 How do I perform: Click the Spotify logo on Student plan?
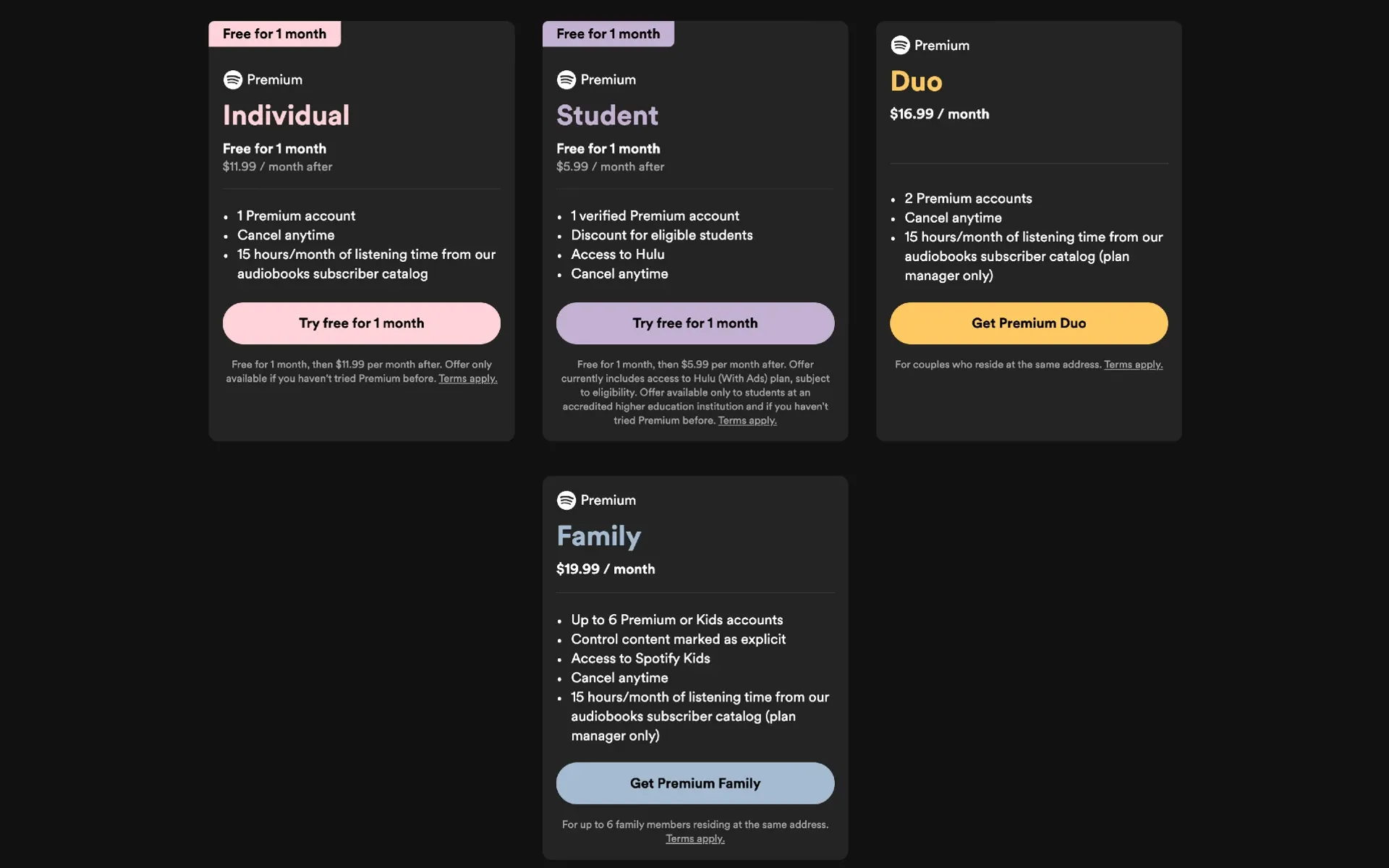pyautogui.click(x=566, y=80)
